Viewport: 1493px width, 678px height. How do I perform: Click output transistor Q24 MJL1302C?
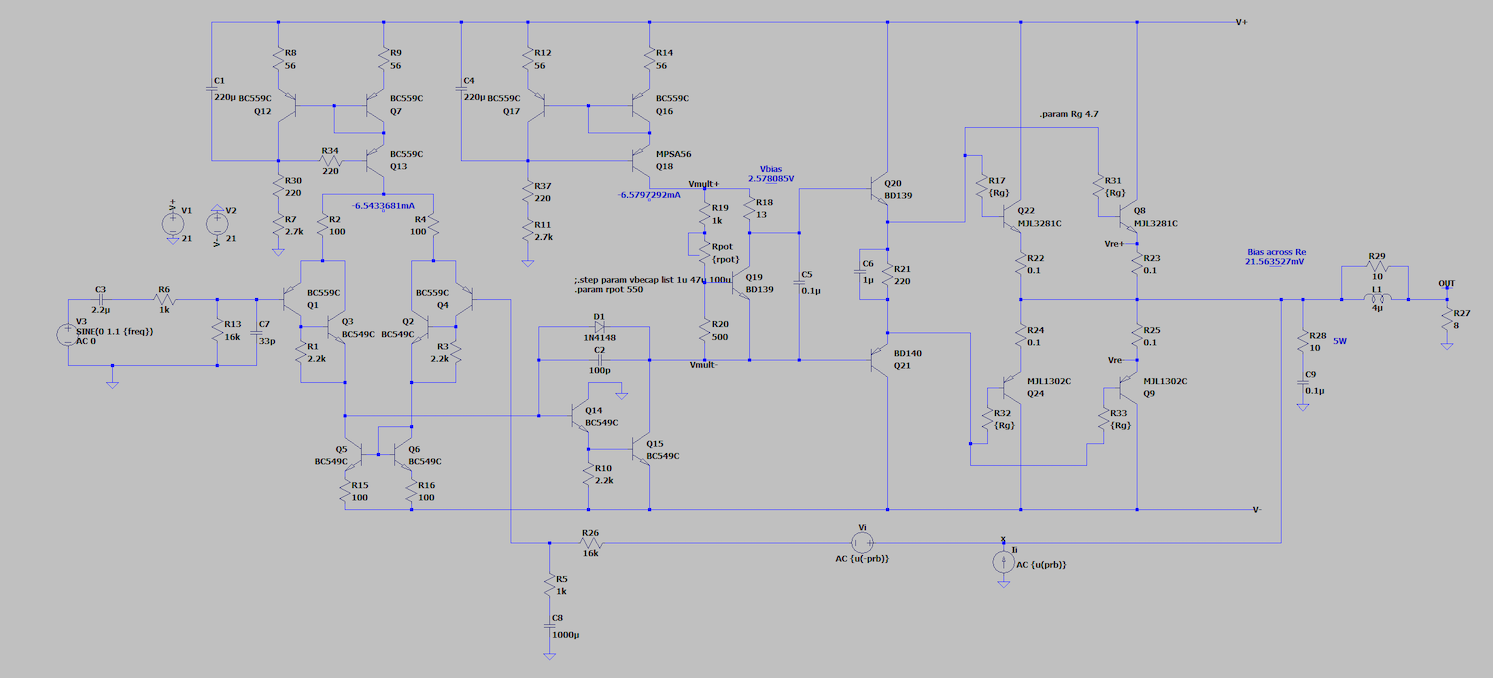pyautogui.click(x=1010, y=388)
